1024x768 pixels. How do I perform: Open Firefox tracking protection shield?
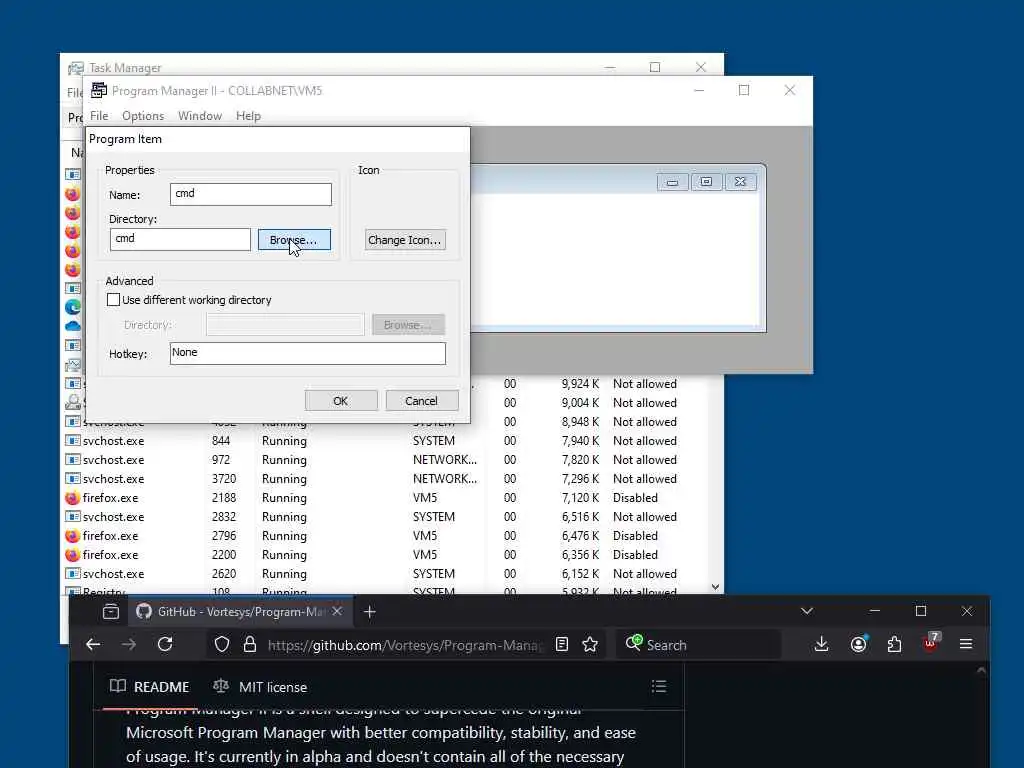222,645
